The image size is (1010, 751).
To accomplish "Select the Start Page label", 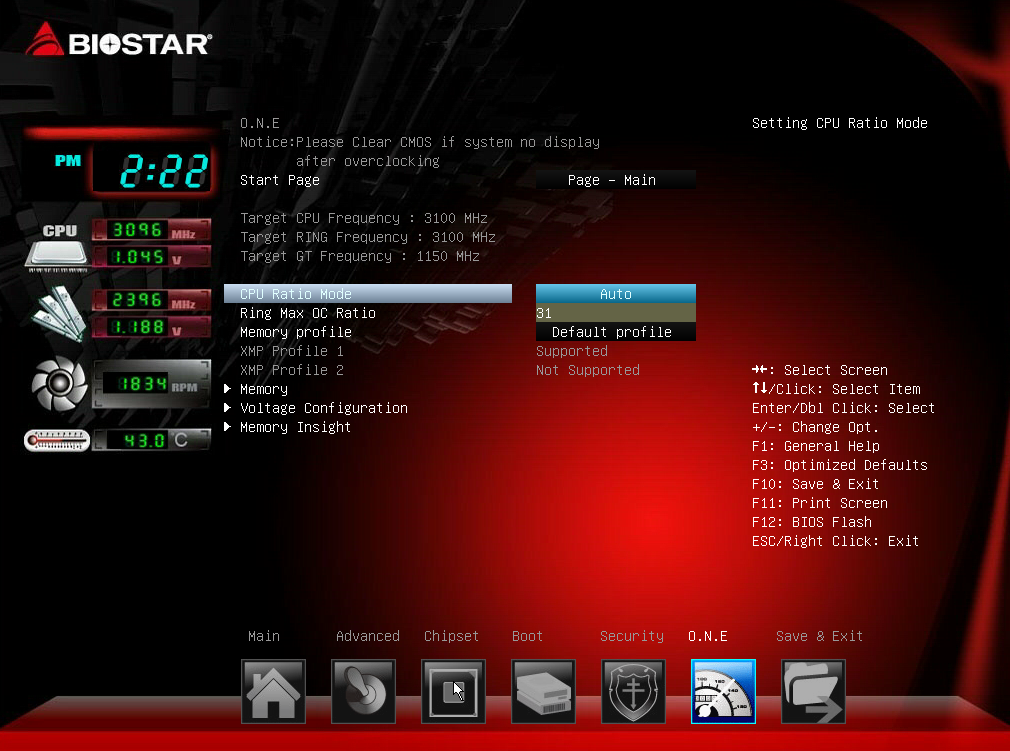I will tap(280, 180).
